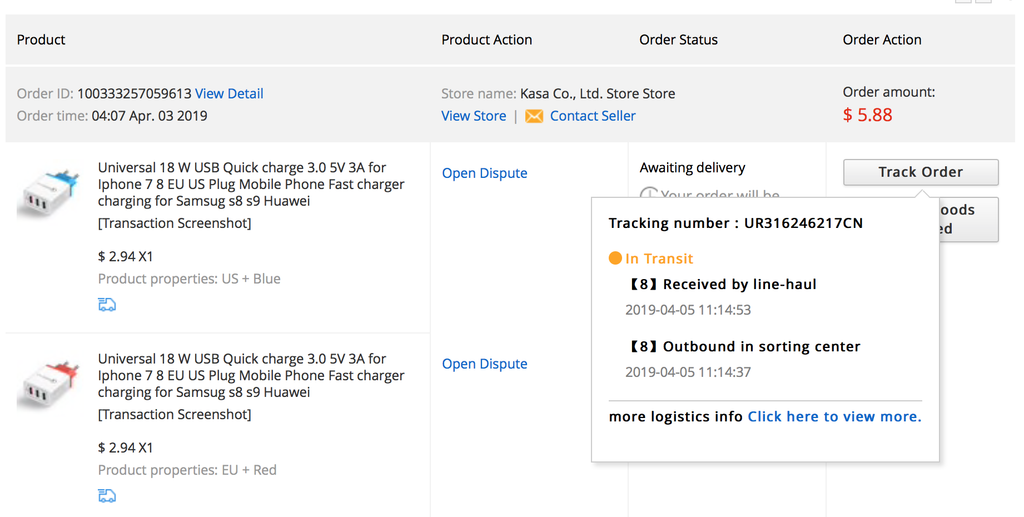Click 'Product properties: US + Blue' text
The image size is (1024, 517).
click(189, 279)
